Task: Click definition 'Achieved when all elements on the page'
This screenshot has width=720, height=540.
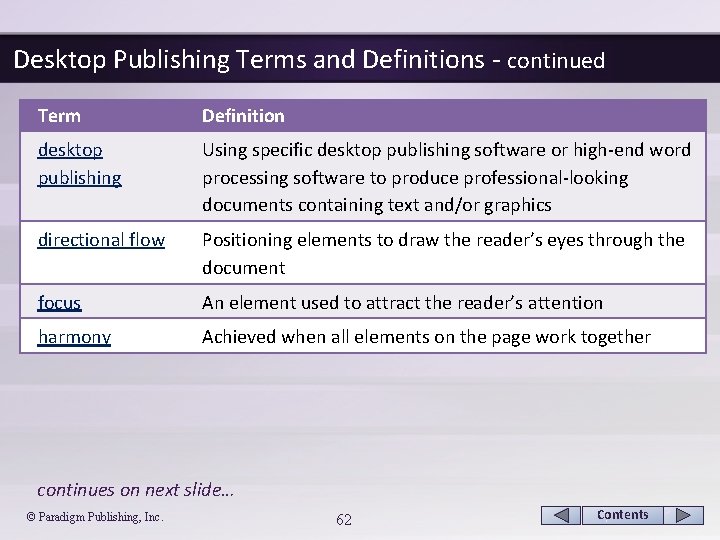Action: coord(427,338)
